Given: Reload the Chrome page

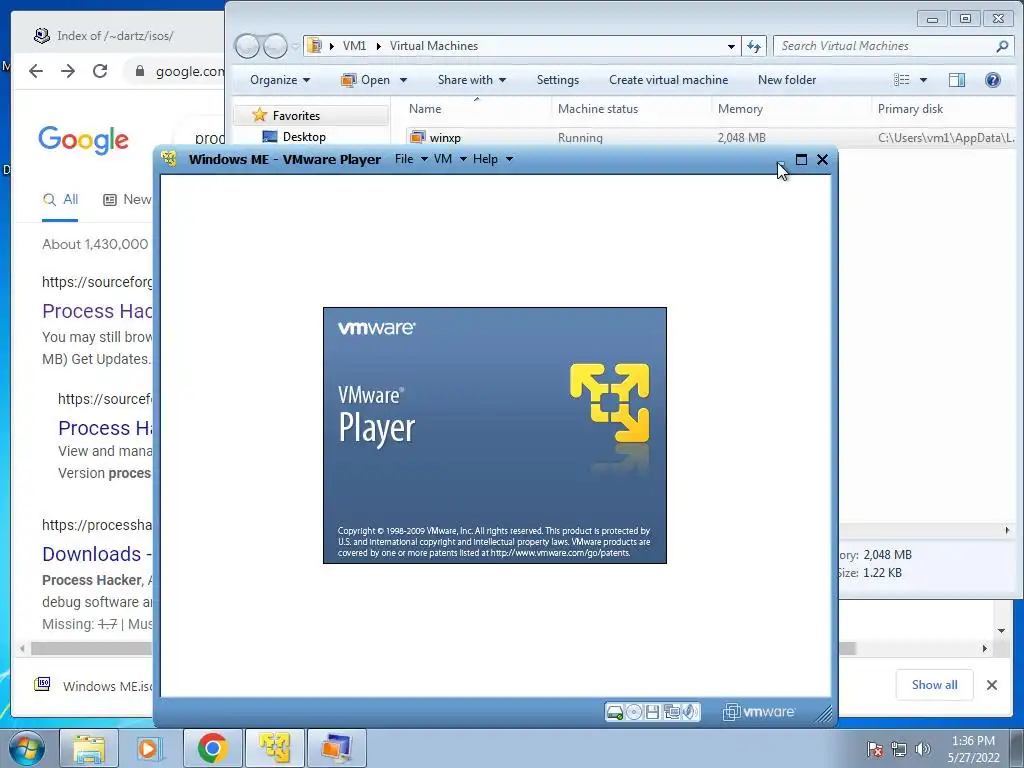Looking at the screenshot, I should pos(100,71).
